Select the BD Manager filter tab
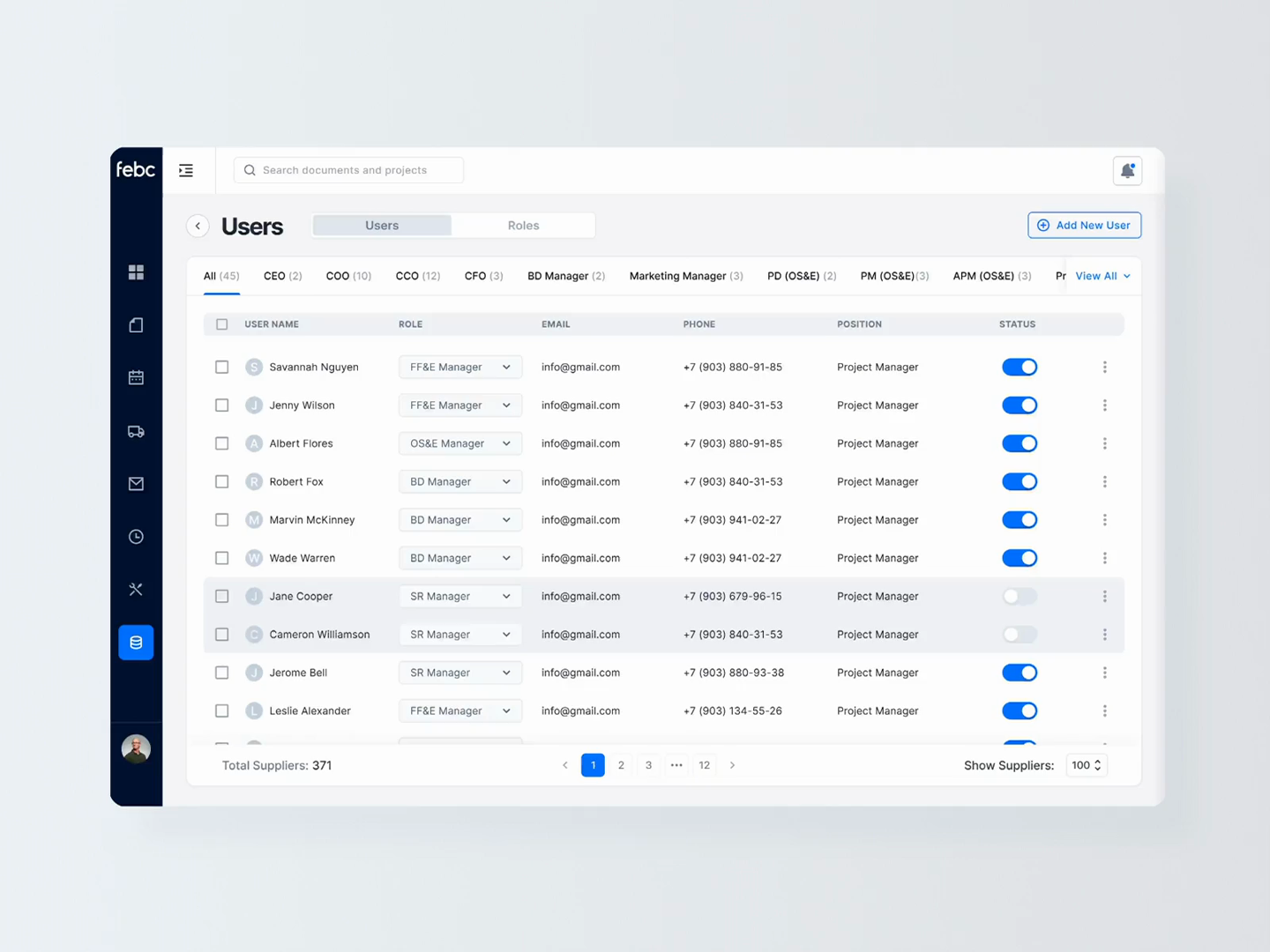 (565, 276)
